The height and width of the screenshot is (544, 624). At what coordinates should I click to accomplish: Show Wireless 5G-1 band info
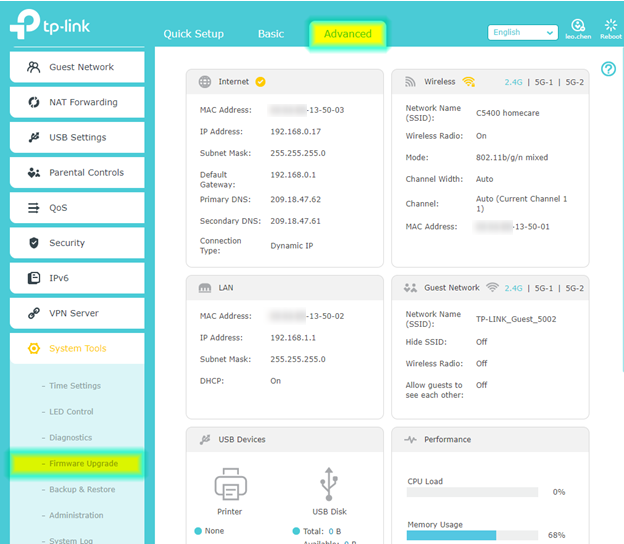tap(544, 82)
